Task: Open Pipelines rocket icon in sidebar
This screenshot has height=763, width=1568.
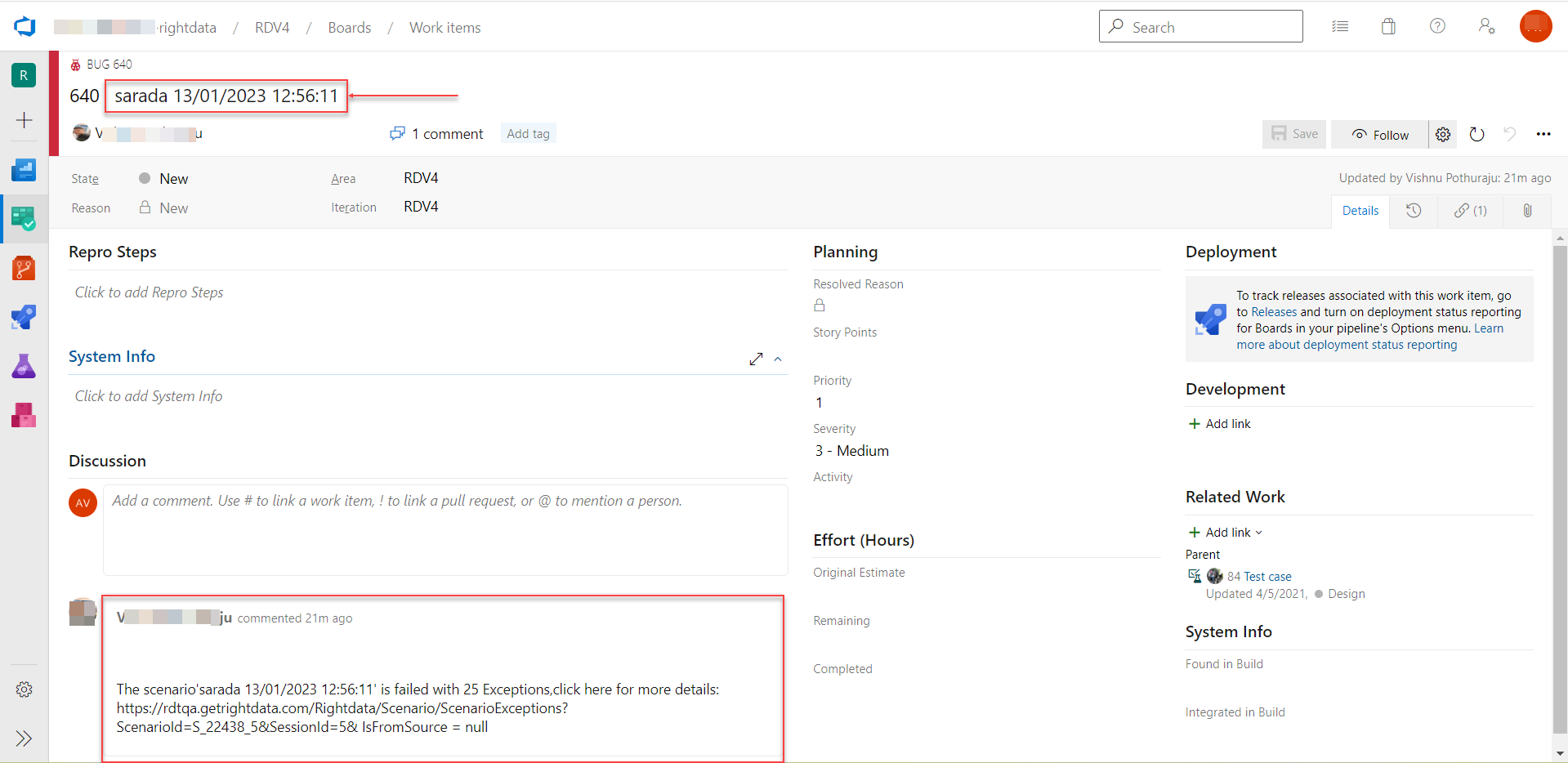Action: 24,317
